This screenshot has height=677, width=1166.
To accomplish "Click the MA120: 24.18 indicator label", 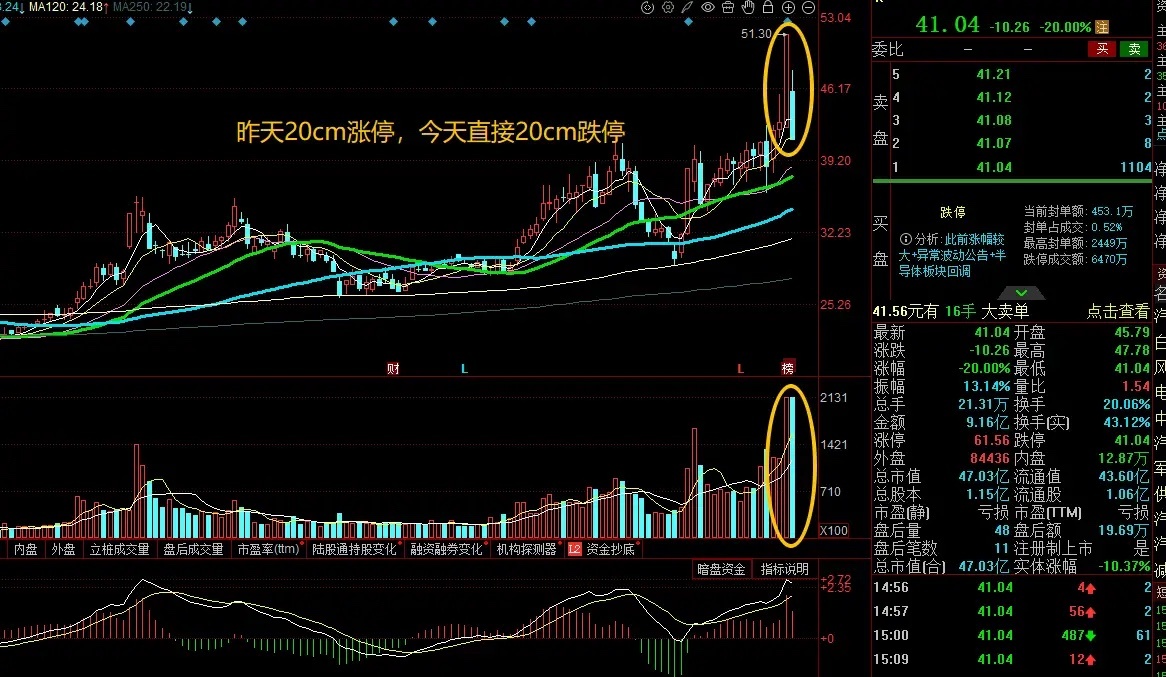I will click(68, 7).
